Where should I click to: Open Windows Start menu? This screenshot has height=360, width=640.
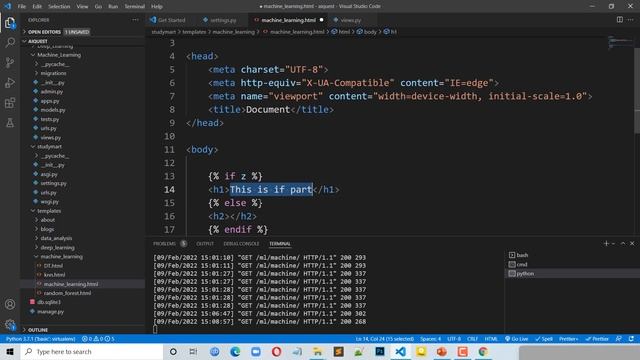pyautogui.click(x=10, y=351)
